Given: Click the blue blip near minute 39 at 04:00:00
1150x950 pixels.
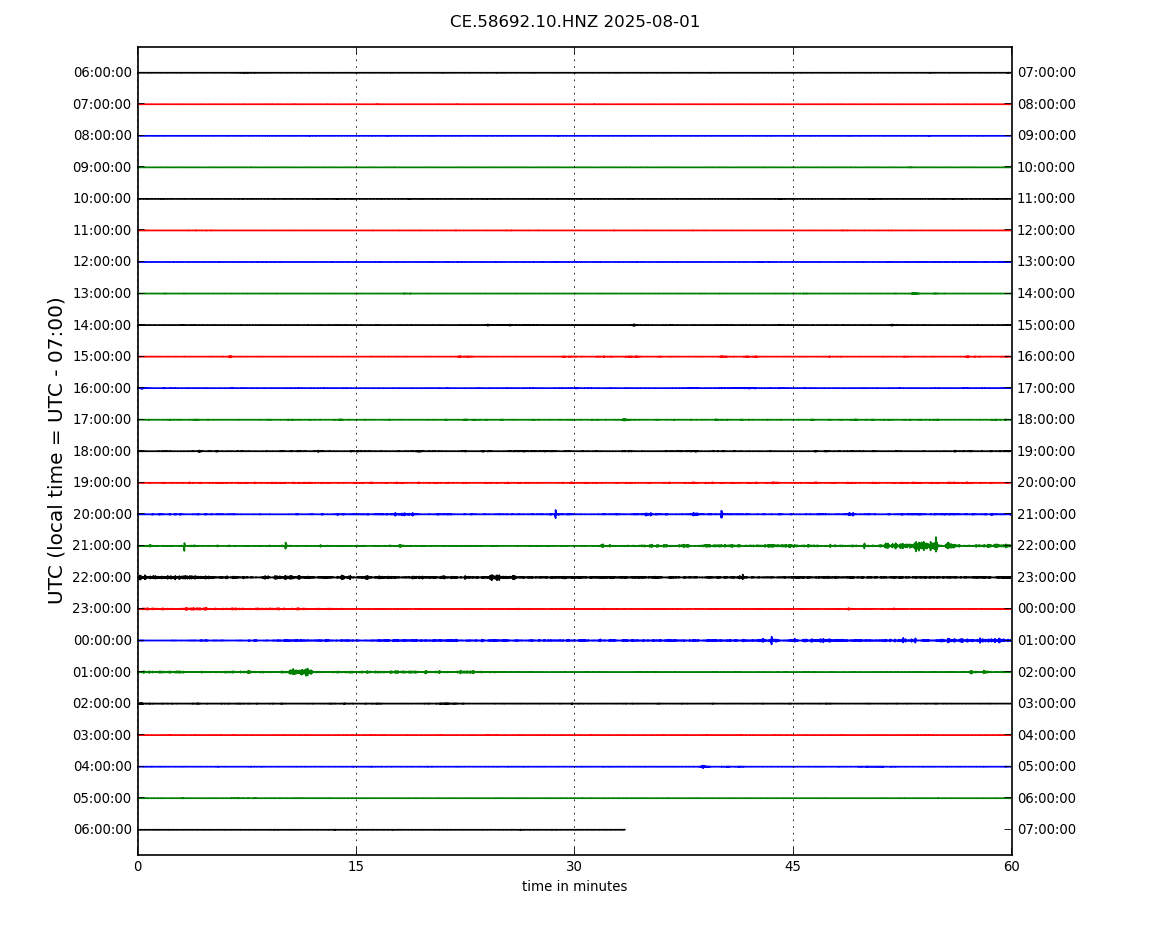Looking at the screenshot, I should pos(703,767).
